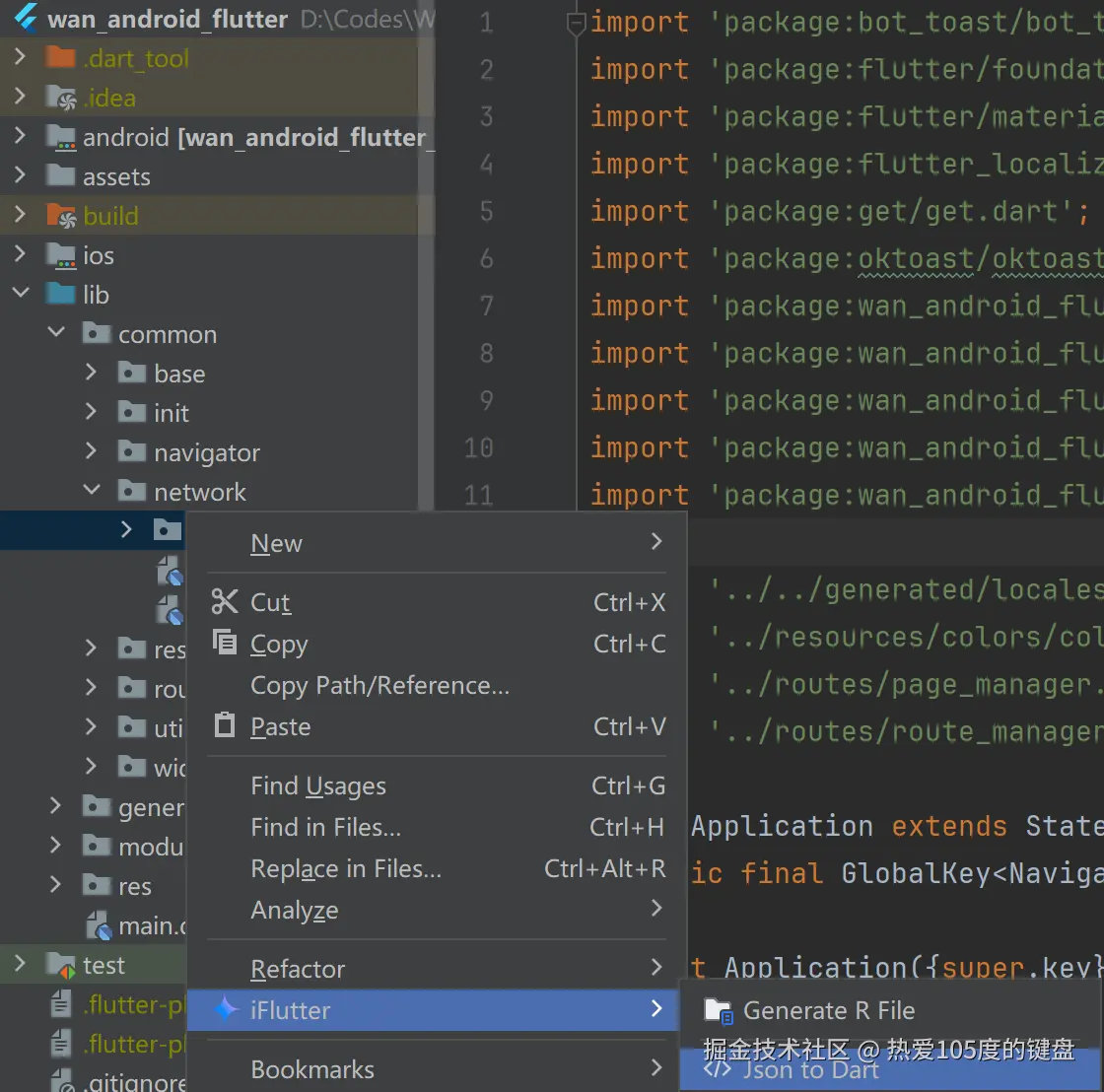
Task: Select the .dart_tool folder icon
Action: click(60, 57)
